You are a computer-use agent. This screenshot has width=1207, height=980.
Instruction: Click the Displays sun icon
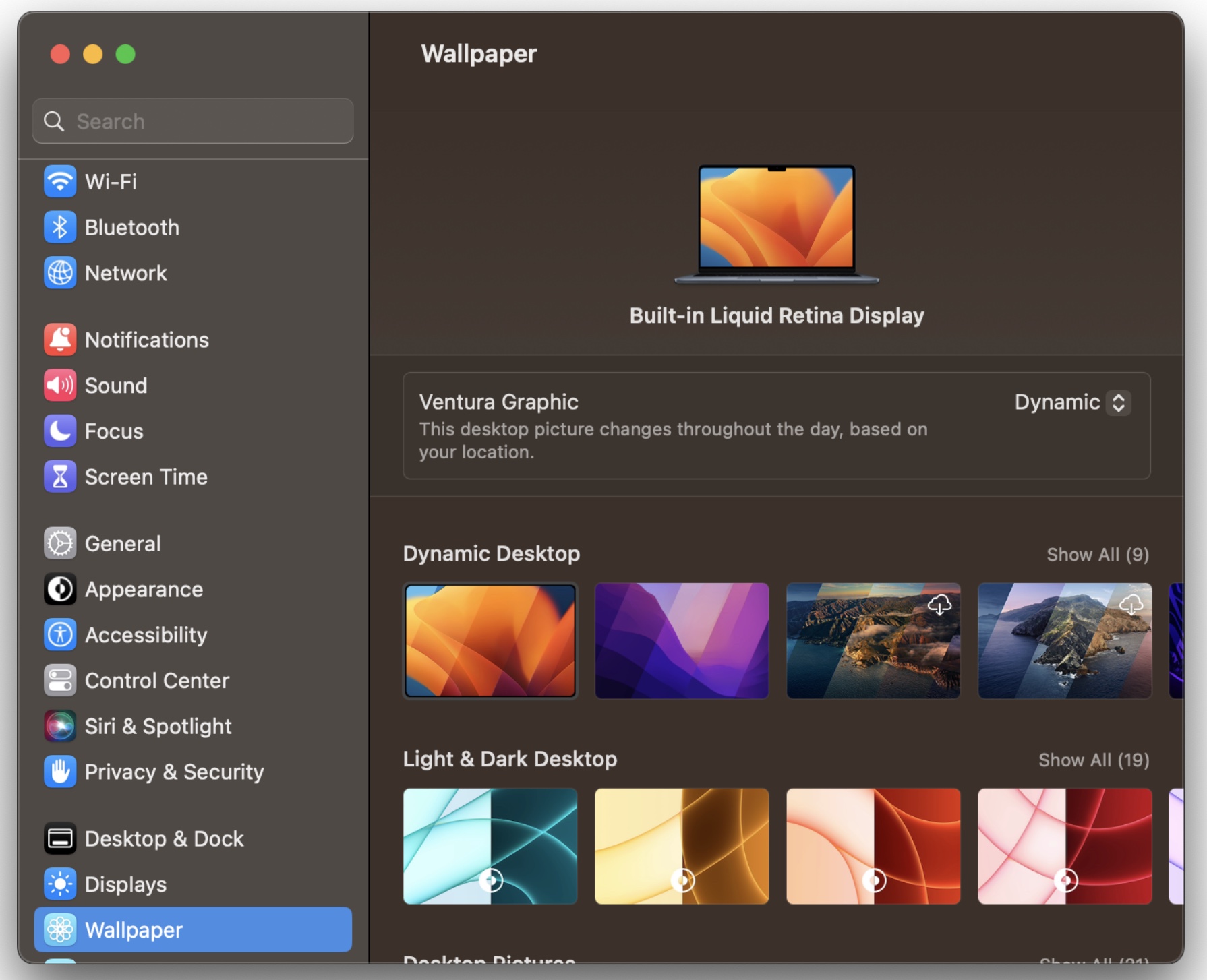click(60, 884)
